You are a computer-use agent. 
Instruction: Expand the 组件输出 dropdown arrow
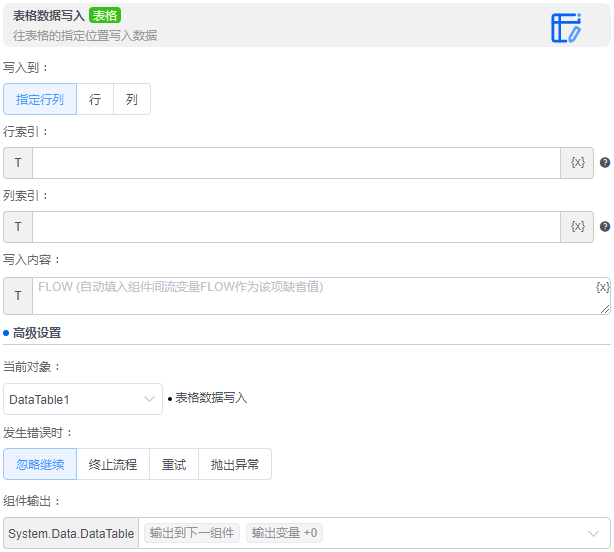(x=593, y=533)
